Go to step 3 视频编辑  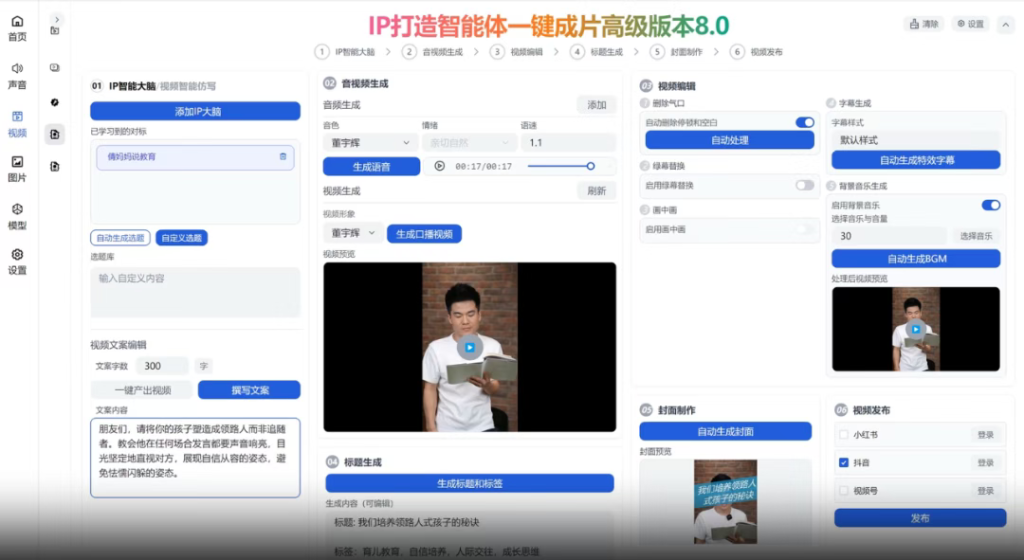pos(517,52)
